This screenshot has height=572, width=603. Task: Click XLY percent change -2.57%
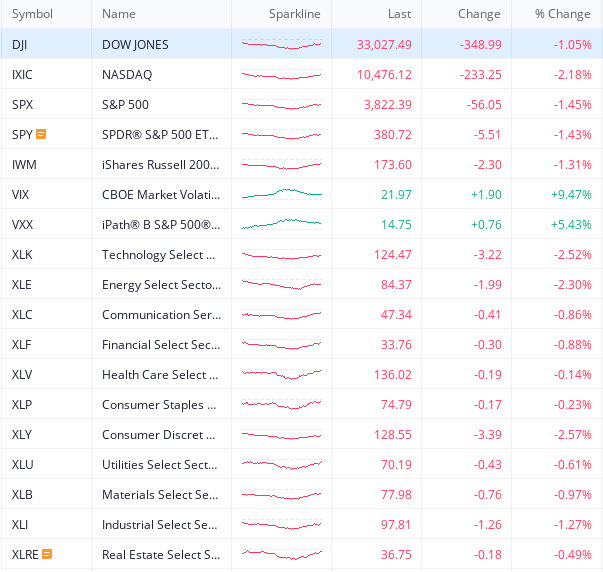click(573, 434)
